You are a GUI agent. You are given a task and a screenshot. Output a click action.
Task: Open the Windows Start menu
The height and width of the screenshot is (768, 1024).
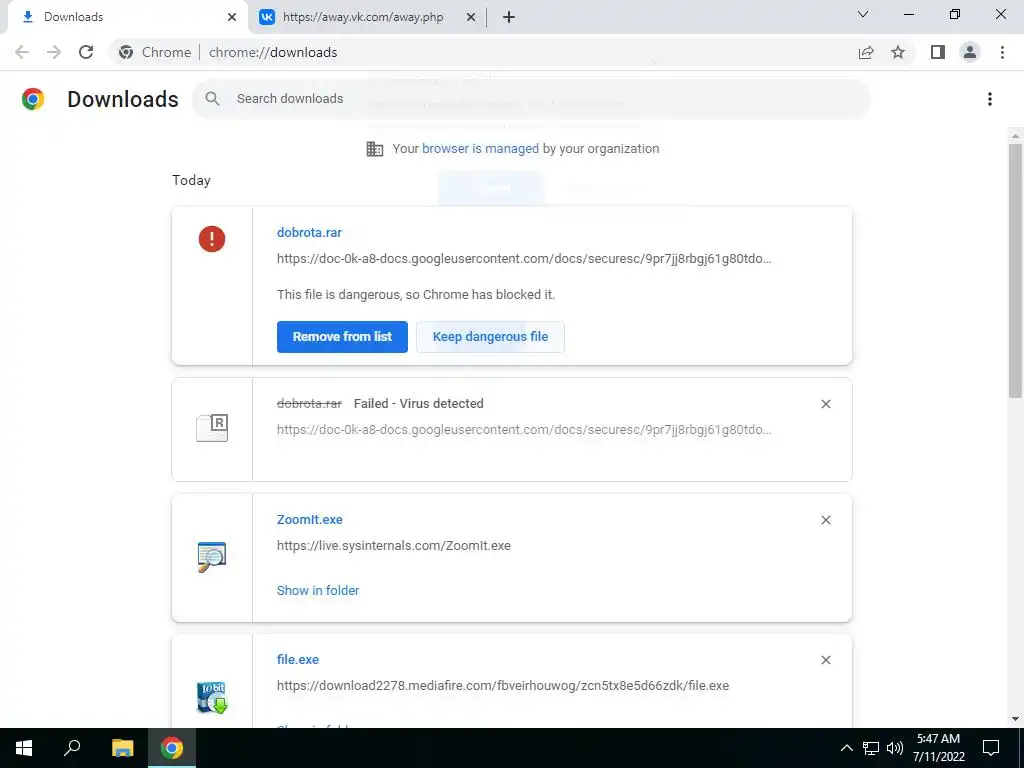[24, 748]
